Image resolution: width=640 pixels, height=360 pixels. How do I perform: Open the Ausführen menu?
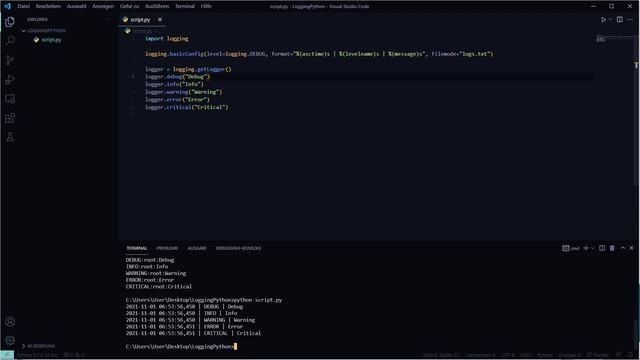[x=157, y=6]
